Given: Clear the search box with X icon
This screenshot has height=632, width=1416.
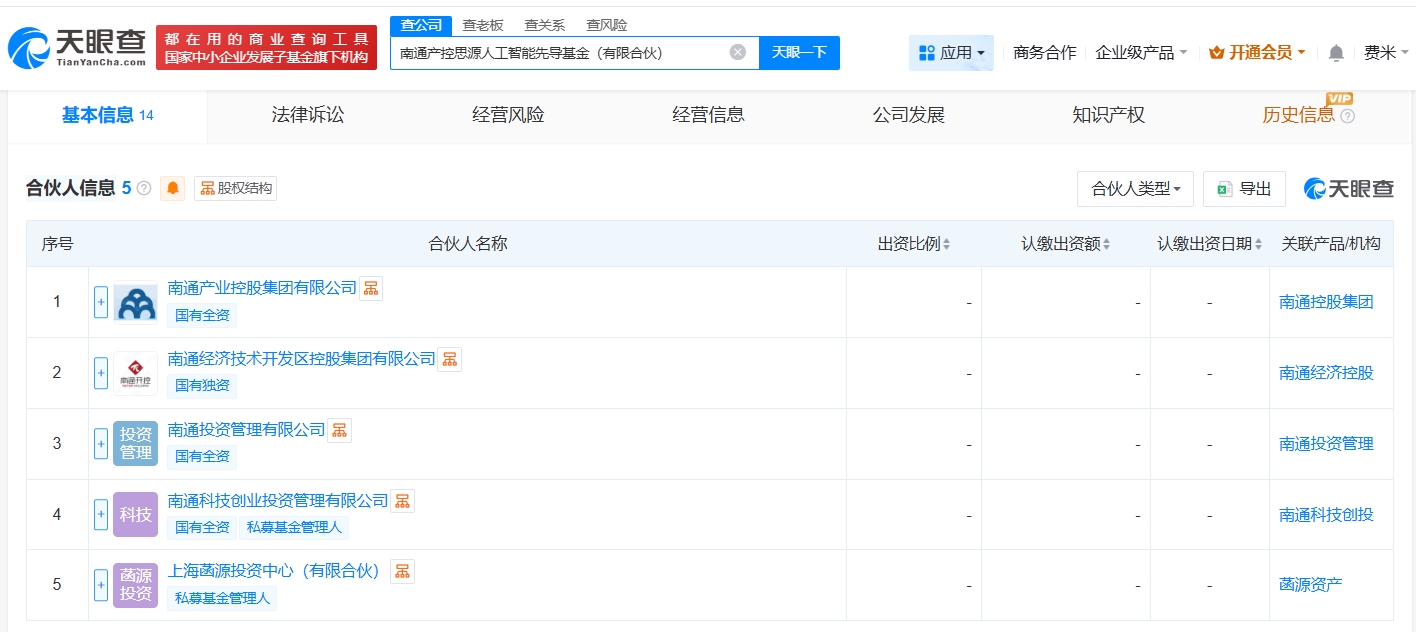Looking at the screenshot, I should coord(738,53).
